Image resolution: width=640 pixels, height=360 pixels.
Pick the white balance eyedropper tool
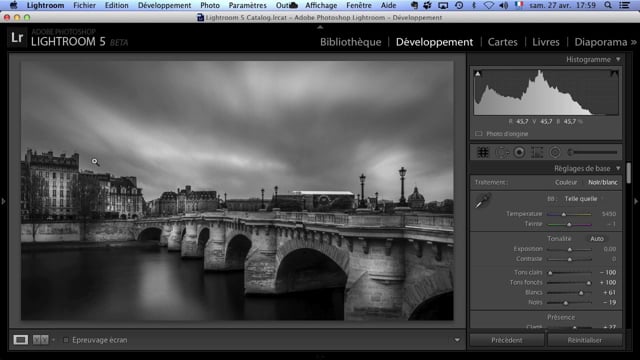[x=482, y=201]
